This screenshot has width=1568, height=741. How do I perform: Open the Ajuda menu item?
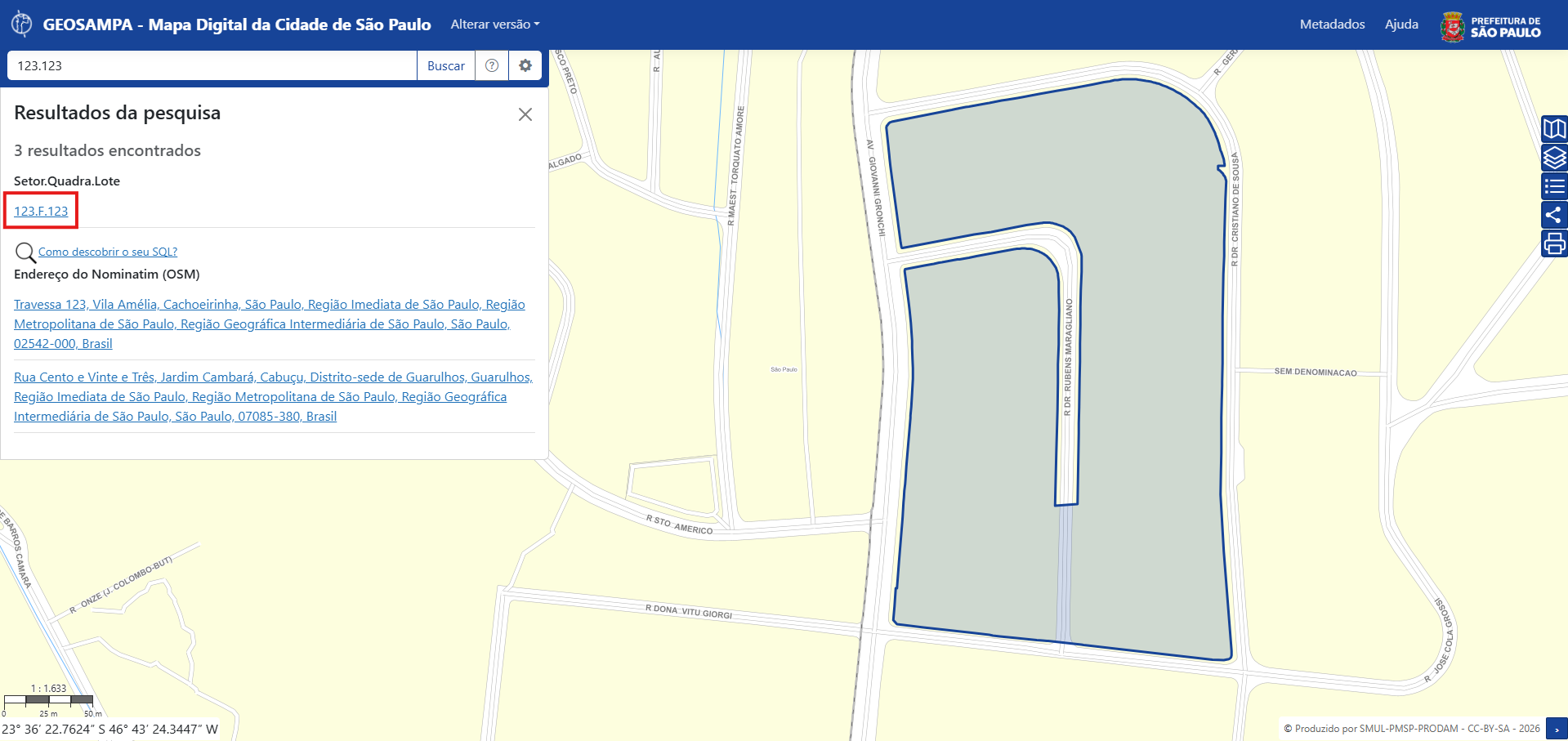[x=1401, y=25]
